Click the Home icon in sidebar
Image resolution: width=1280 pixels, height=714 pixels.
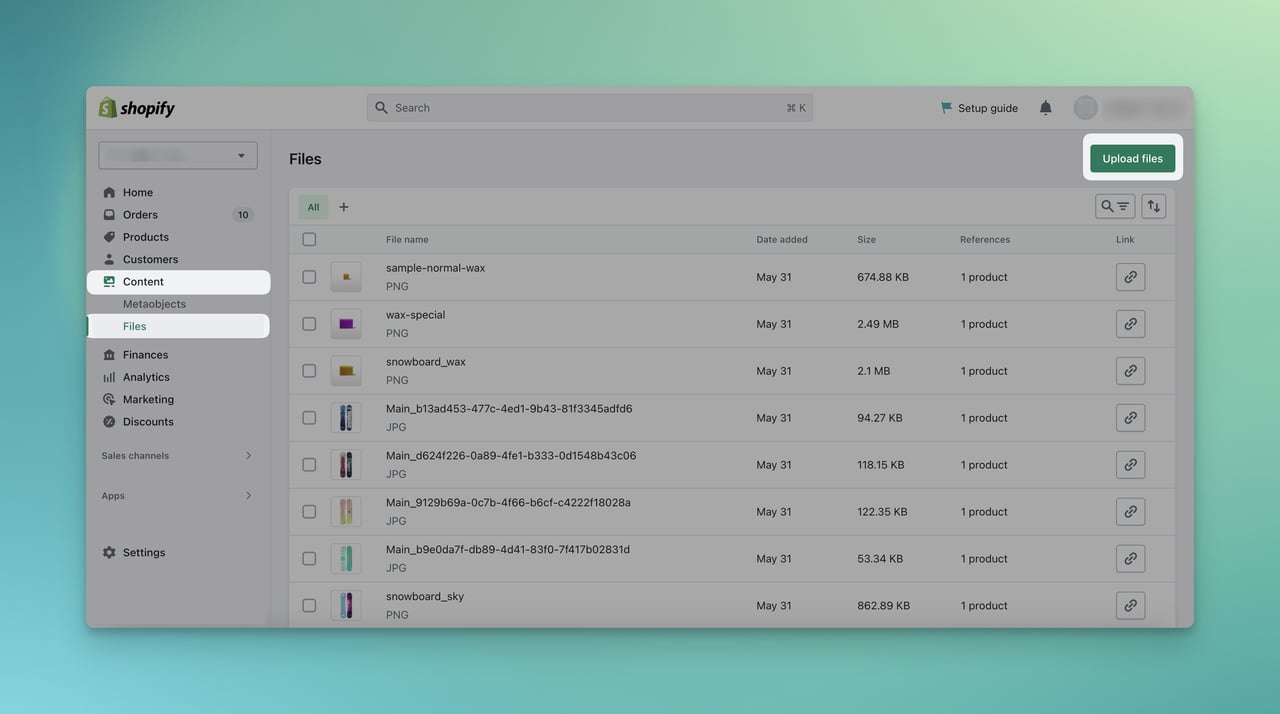tap(109, 192)
